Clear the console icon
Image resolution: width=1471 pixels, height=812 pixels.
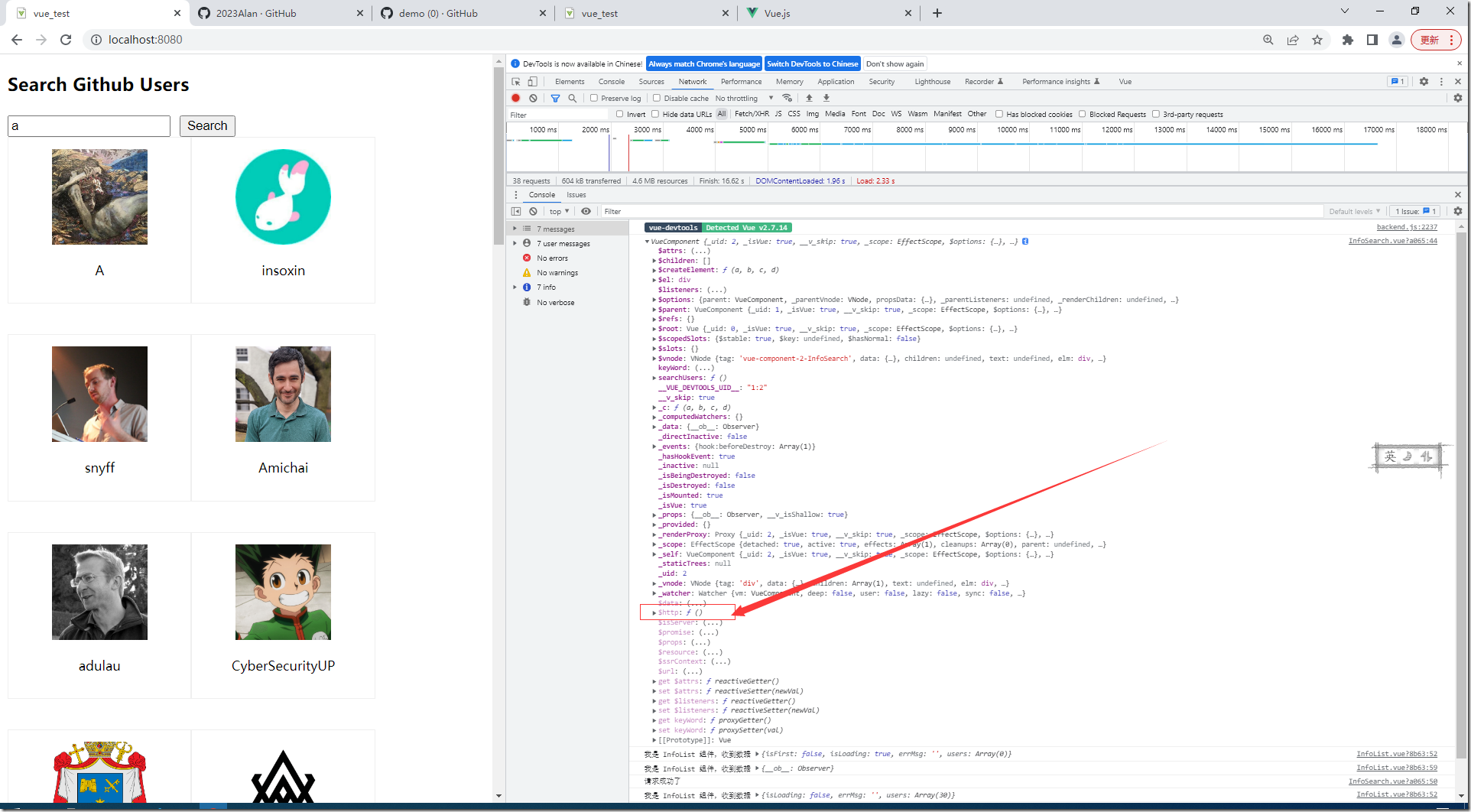click(533, 211)
